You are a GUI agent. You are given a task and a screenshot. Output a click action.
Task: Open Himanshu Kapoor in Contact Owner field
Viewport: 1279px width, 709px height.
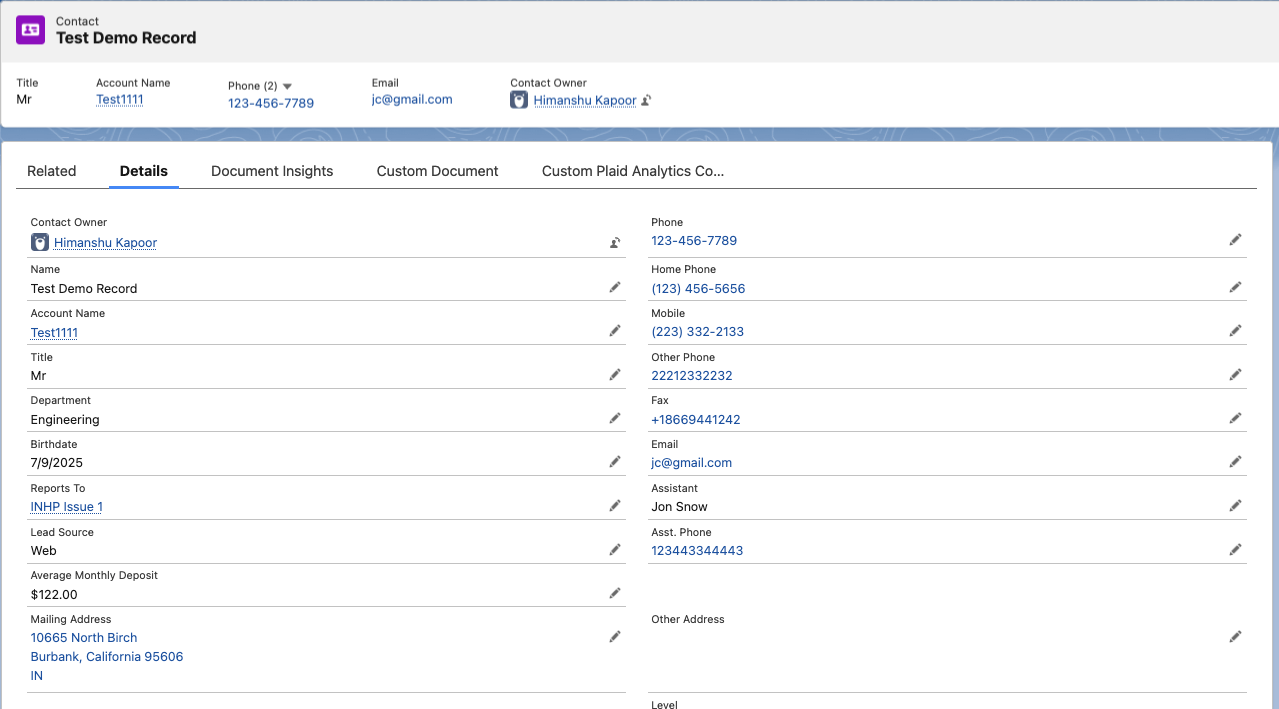[x=105, y=243]
